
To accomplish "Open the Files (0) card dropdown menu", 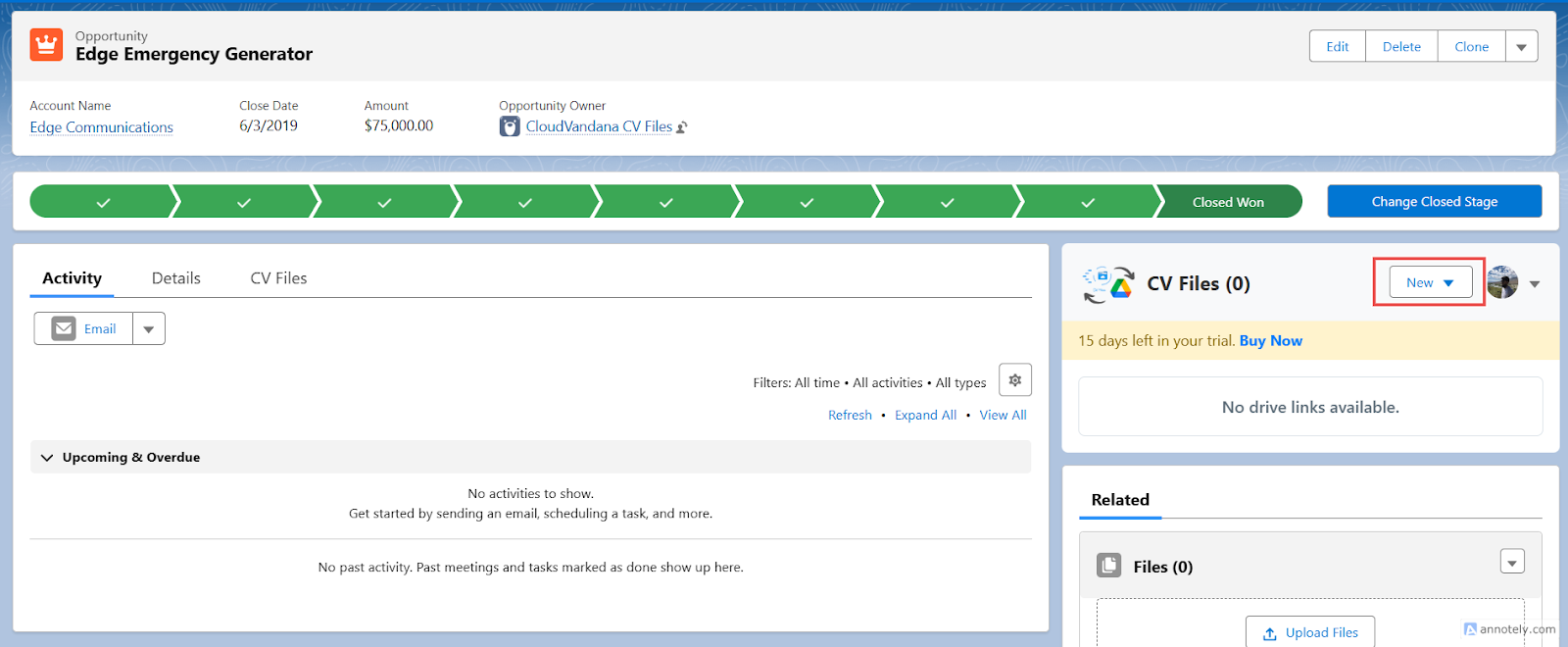I will point(1512,562).
